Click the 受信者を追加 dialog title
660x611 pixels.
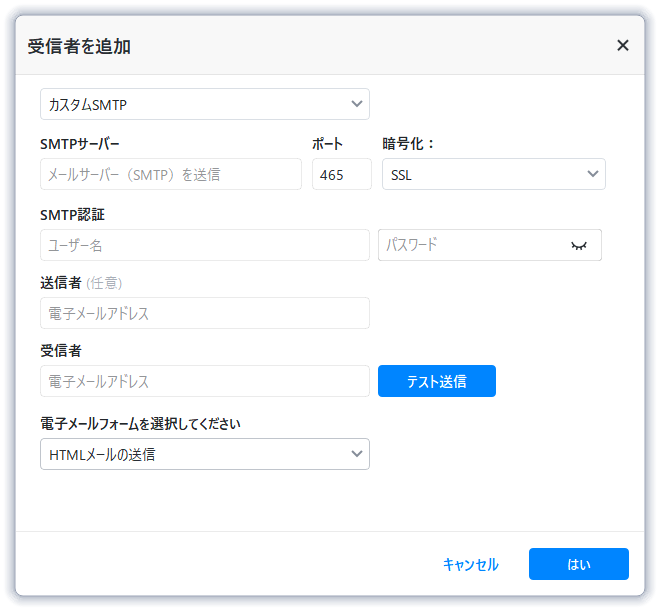pos(79,46)
